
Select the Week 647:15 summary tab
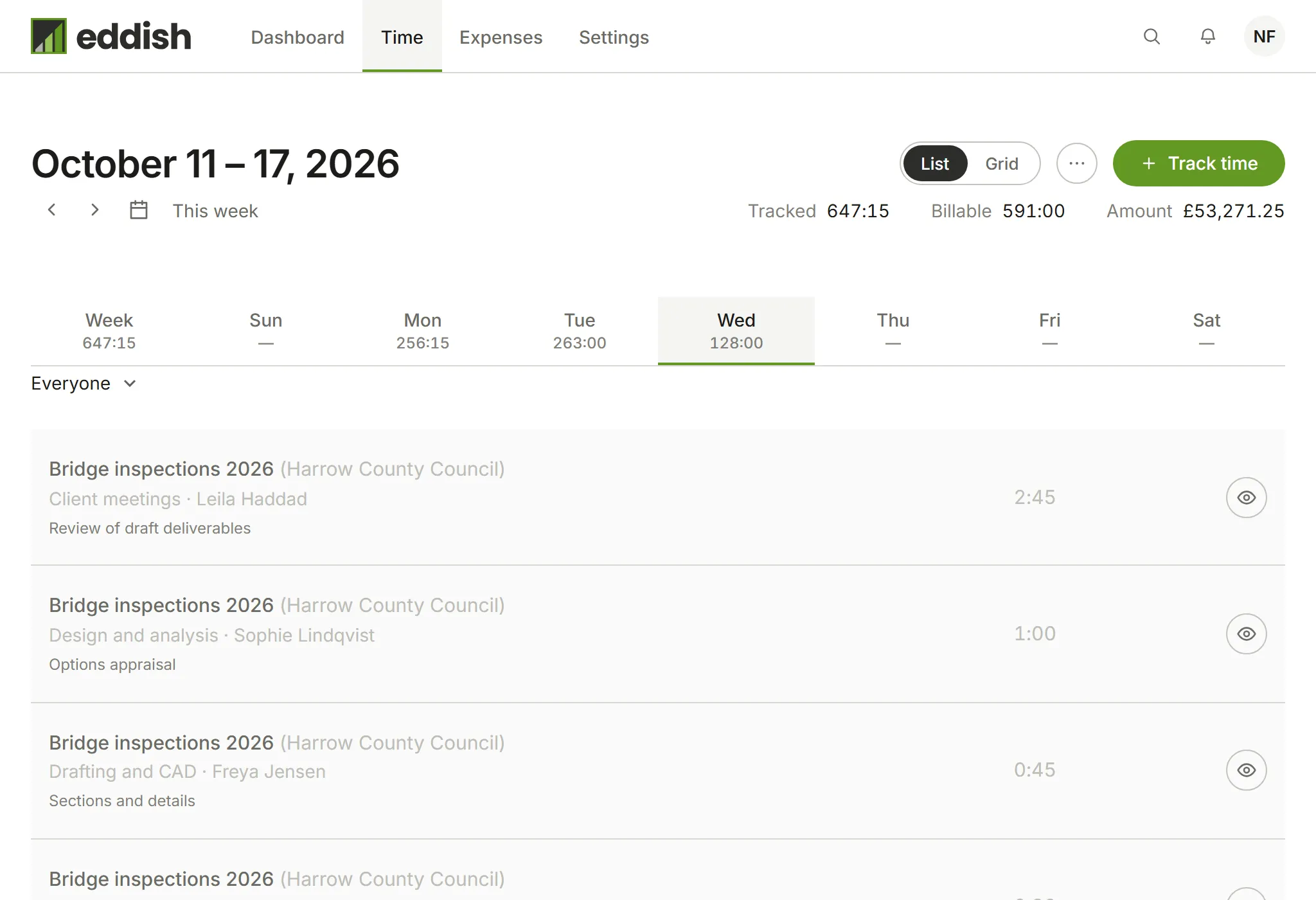pos(109,331)
